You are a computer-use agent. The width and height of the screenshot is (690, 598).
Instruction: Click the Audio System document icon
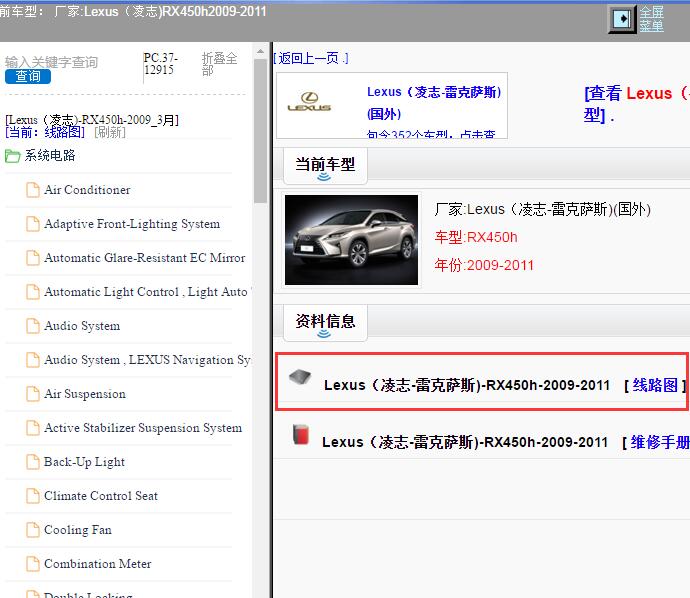pyautogui.click(x=33, y=326)
